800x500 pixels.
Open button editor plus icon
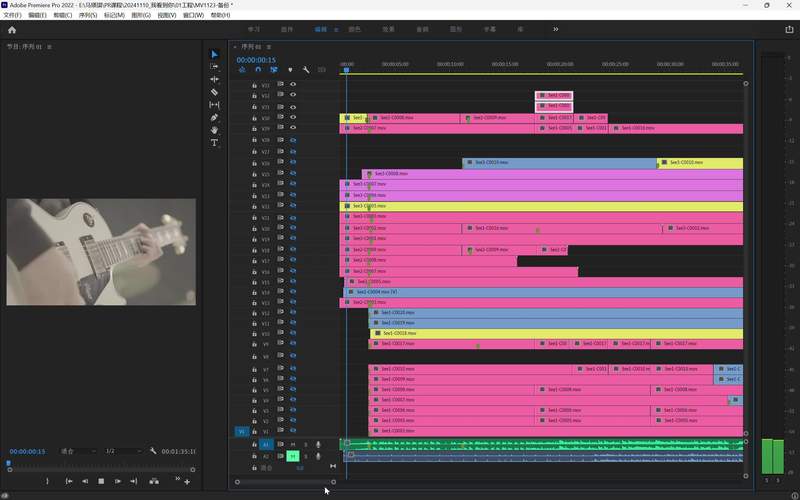187,482
